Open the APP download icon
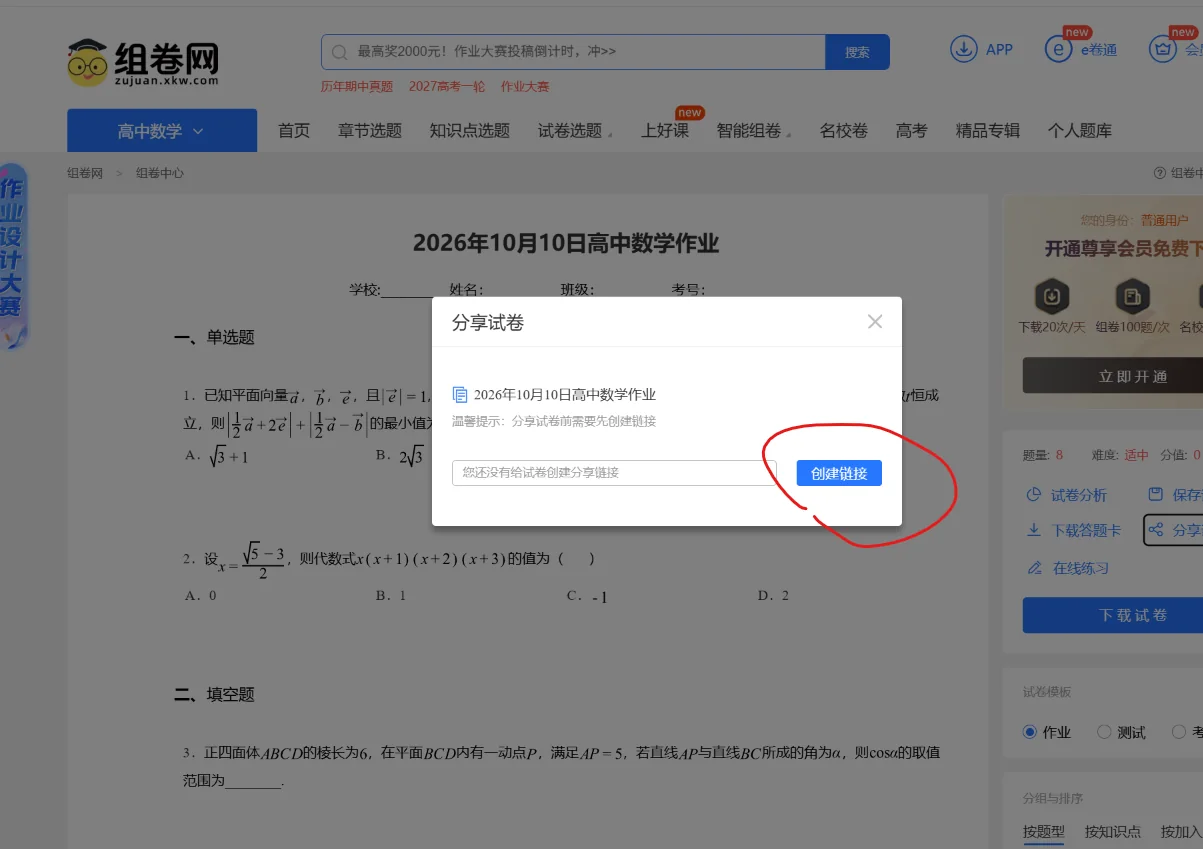1203x849 pixels. (x=964, y=49)
